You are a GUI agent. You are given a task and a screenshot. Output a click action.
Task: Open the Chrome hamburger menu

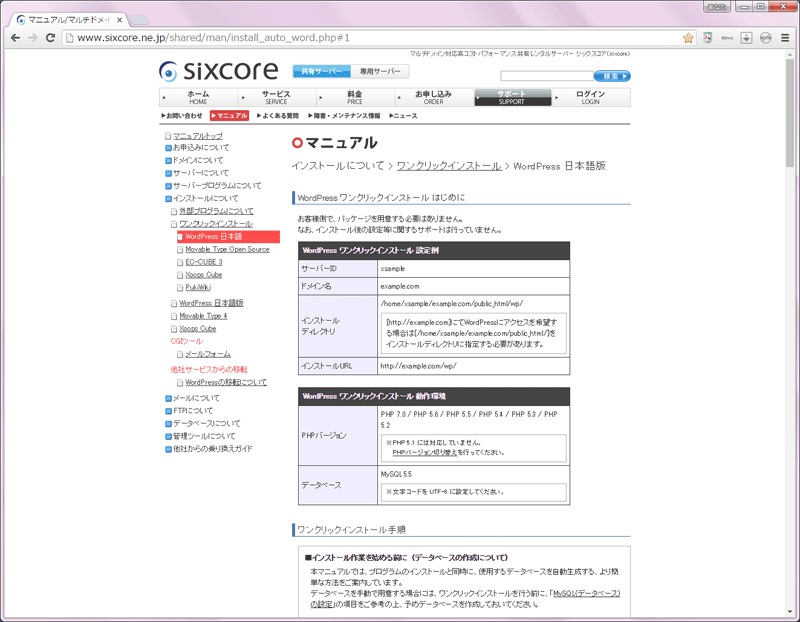point(785,38)
